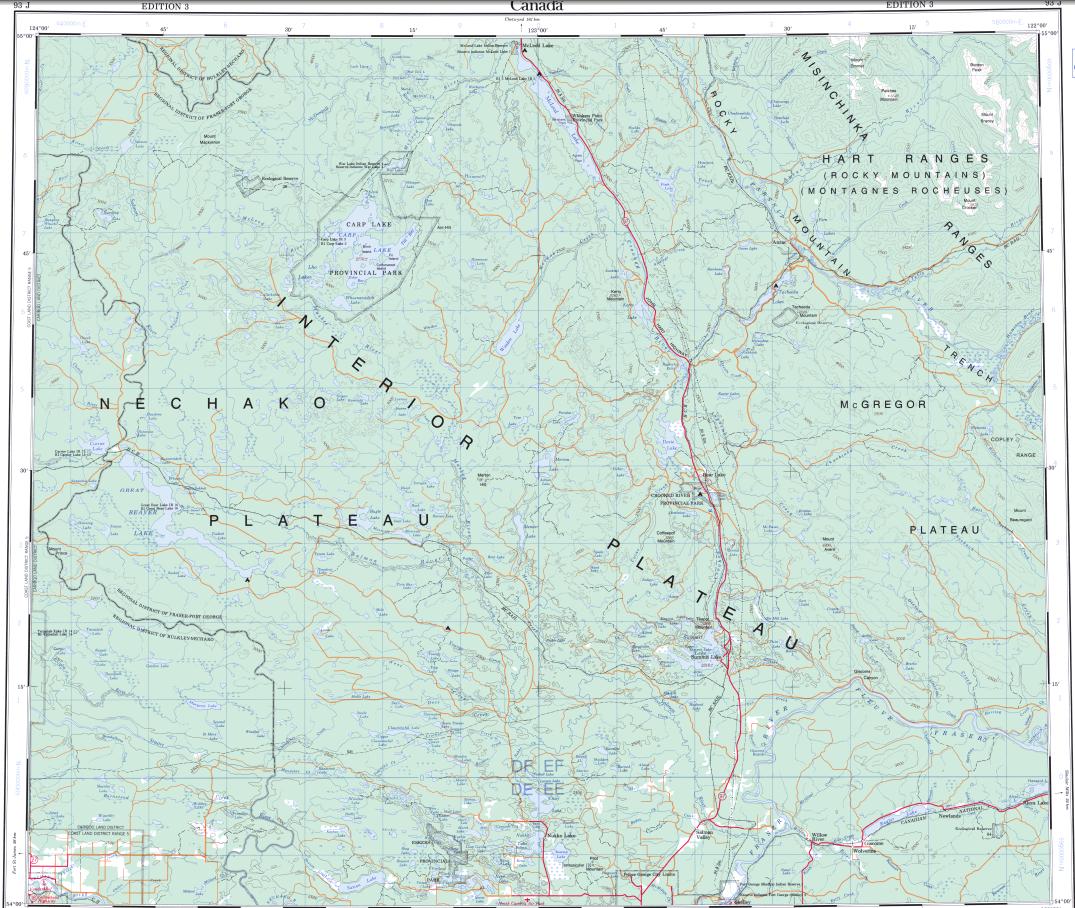This screenshot has height=908, width=1075.
Task: Select the Canada title heading
Action: [x=537, y=5]
